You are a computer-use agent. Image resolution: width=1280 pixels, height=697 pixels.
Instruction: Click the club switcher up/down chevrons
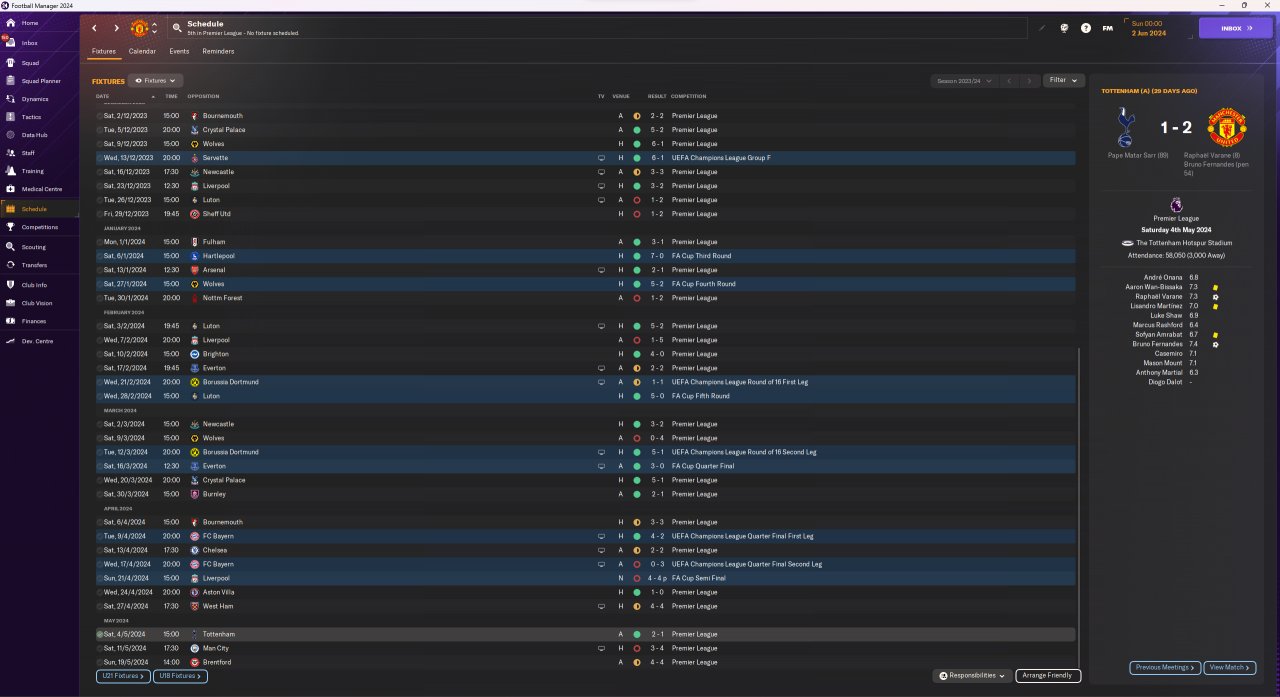click(x=154, y=28)
